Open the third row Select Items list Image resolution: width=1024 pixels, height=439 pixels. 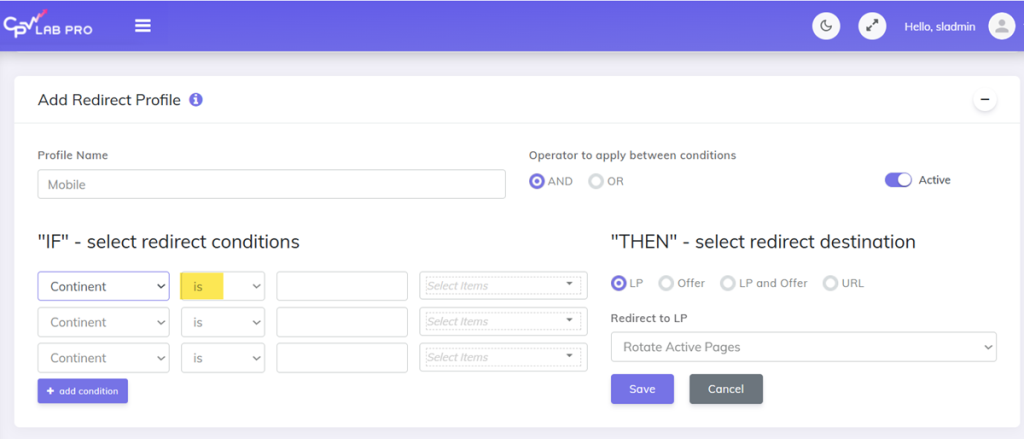point(504,357)
